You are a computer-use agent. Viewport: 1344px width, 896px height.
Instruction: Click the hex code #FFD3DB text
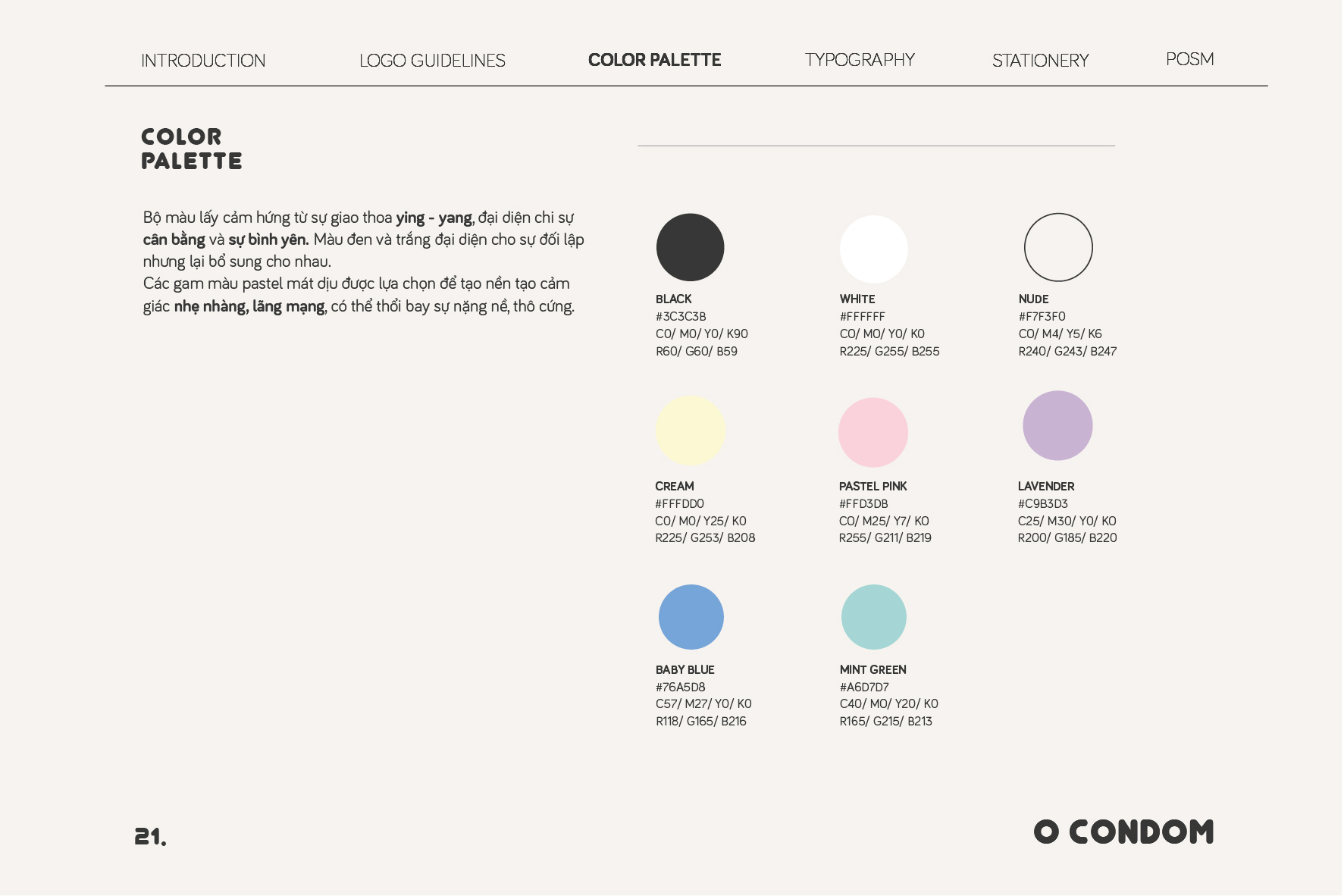863,503
